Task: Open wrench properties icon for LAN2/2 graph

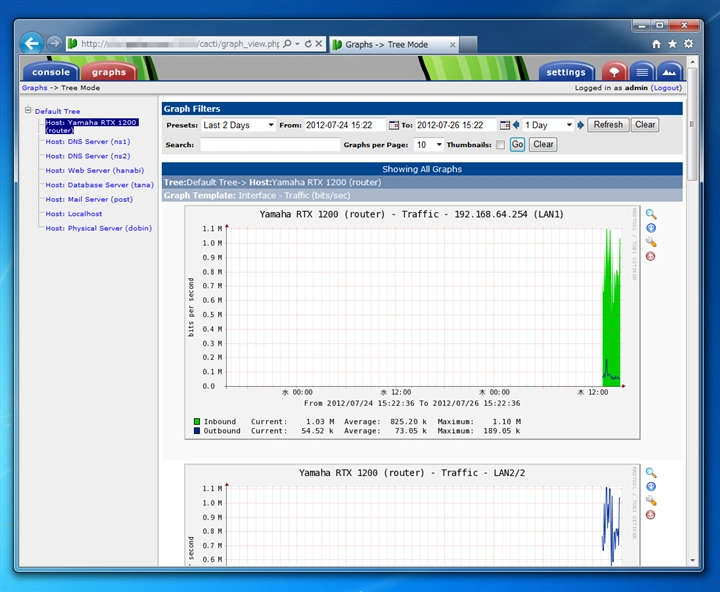Action: tap(651, 501)
